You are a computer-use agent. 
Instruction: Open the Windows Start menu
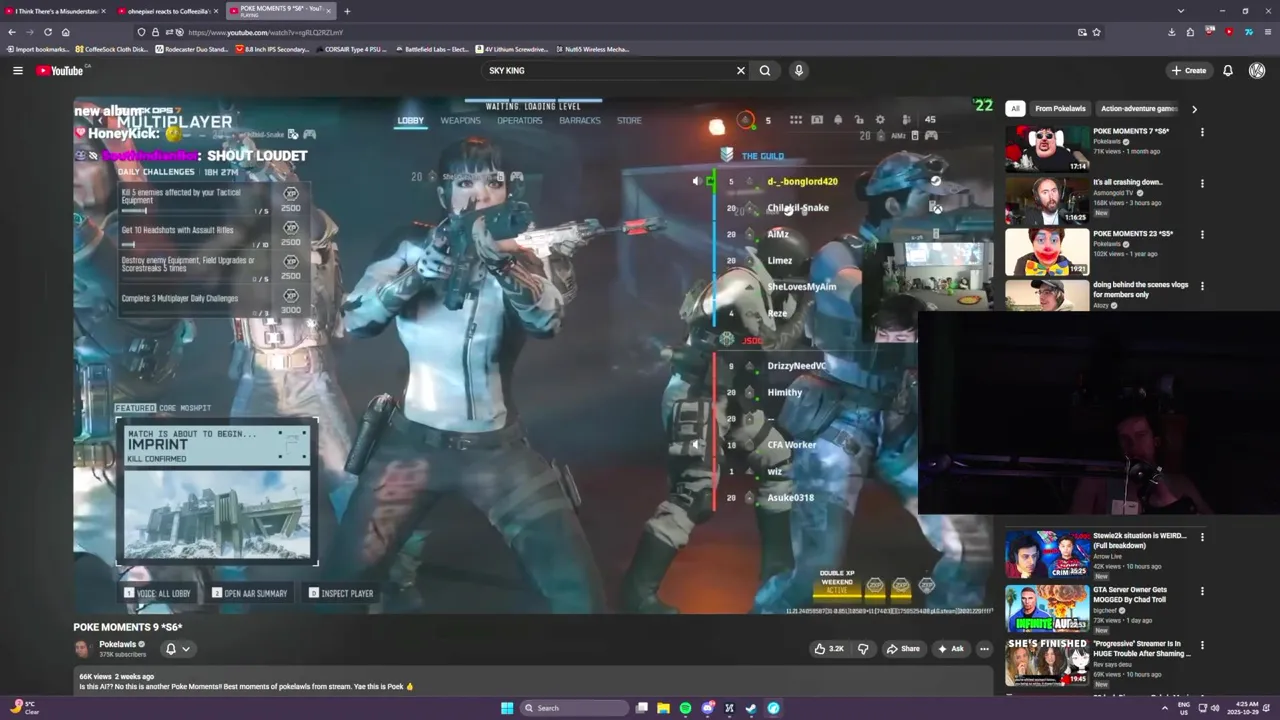[507, 708]
